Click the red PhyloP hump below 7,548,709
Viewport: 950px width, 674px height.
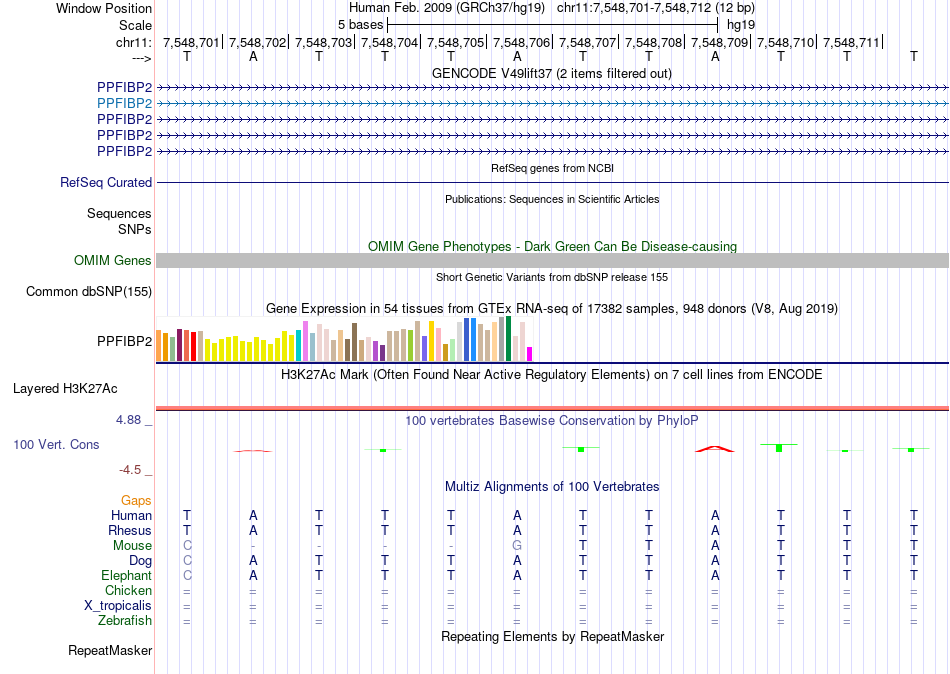pyautogui.click(x=714, y=449)
